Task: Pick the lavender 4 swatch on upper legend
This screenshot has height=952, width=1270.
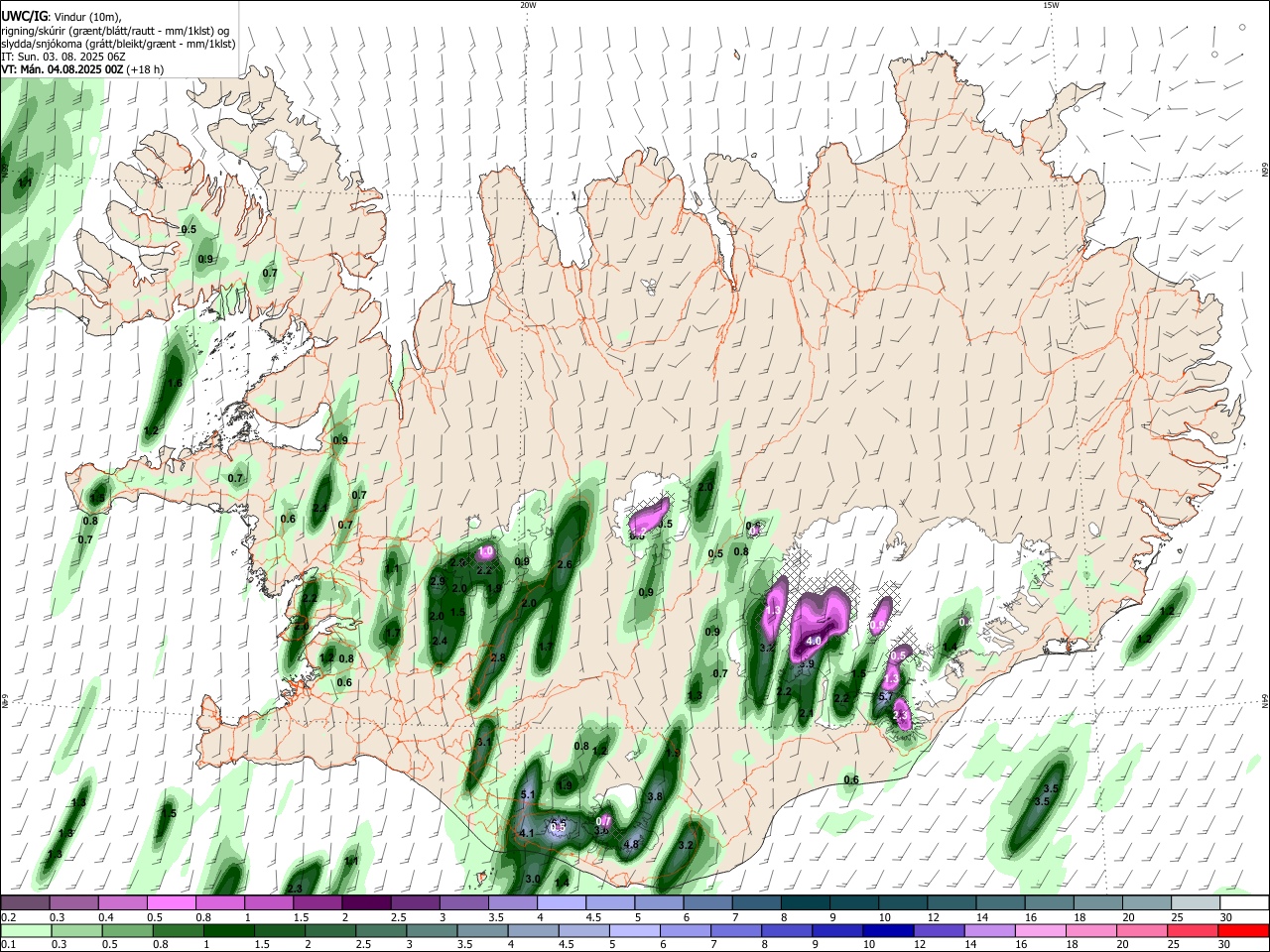Action: (x=560, y=902)
